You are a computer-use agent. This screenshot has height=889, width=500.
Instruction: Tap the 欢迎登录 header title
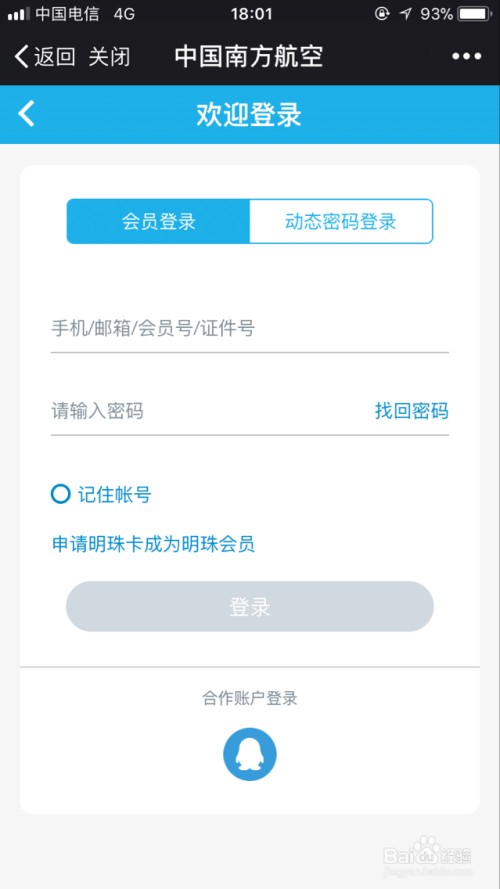(249, 114)
